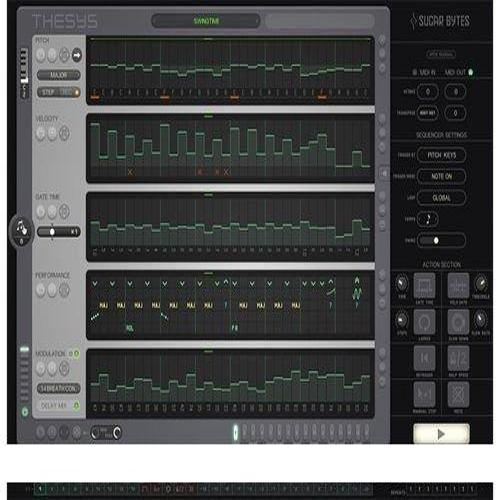Click the Gate Time action icon
500x500 pixels.
click(424, 285)
